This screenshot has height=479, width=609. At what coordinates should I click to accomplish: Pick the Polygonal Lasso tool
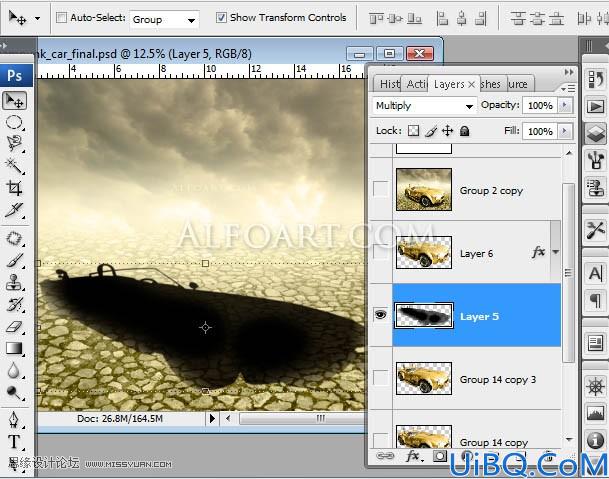14,143
